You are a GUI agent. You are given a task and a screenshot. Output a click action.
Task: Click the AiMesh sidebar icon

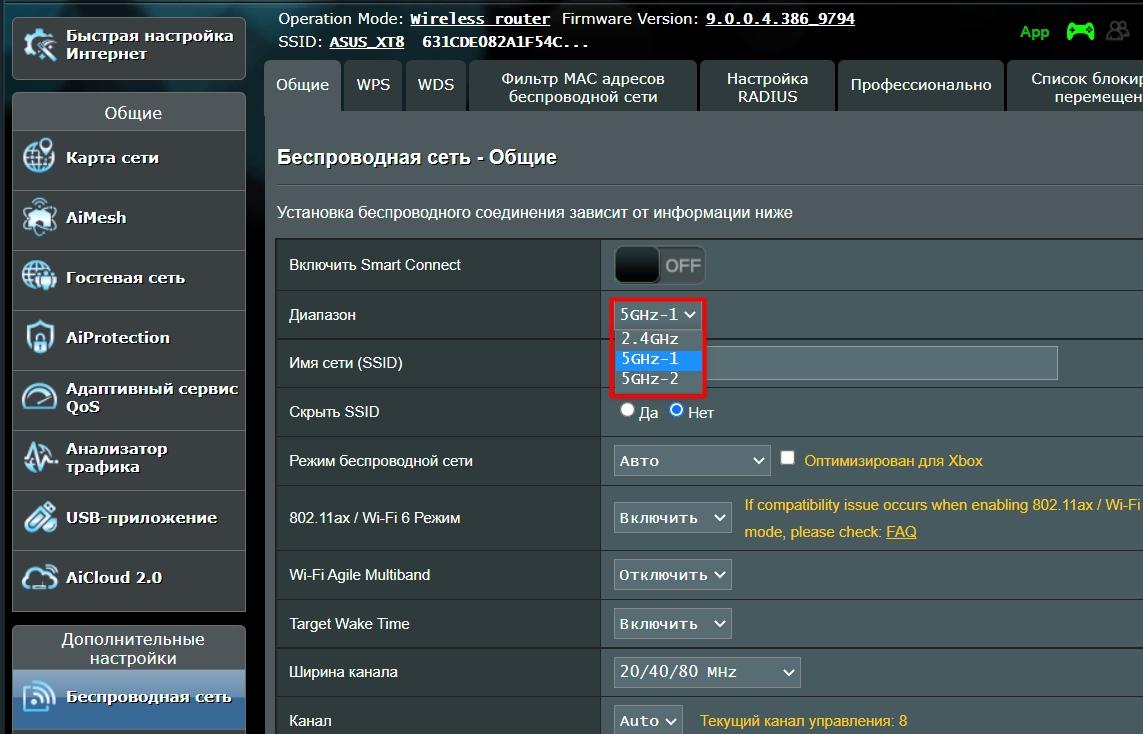point(39,216)
